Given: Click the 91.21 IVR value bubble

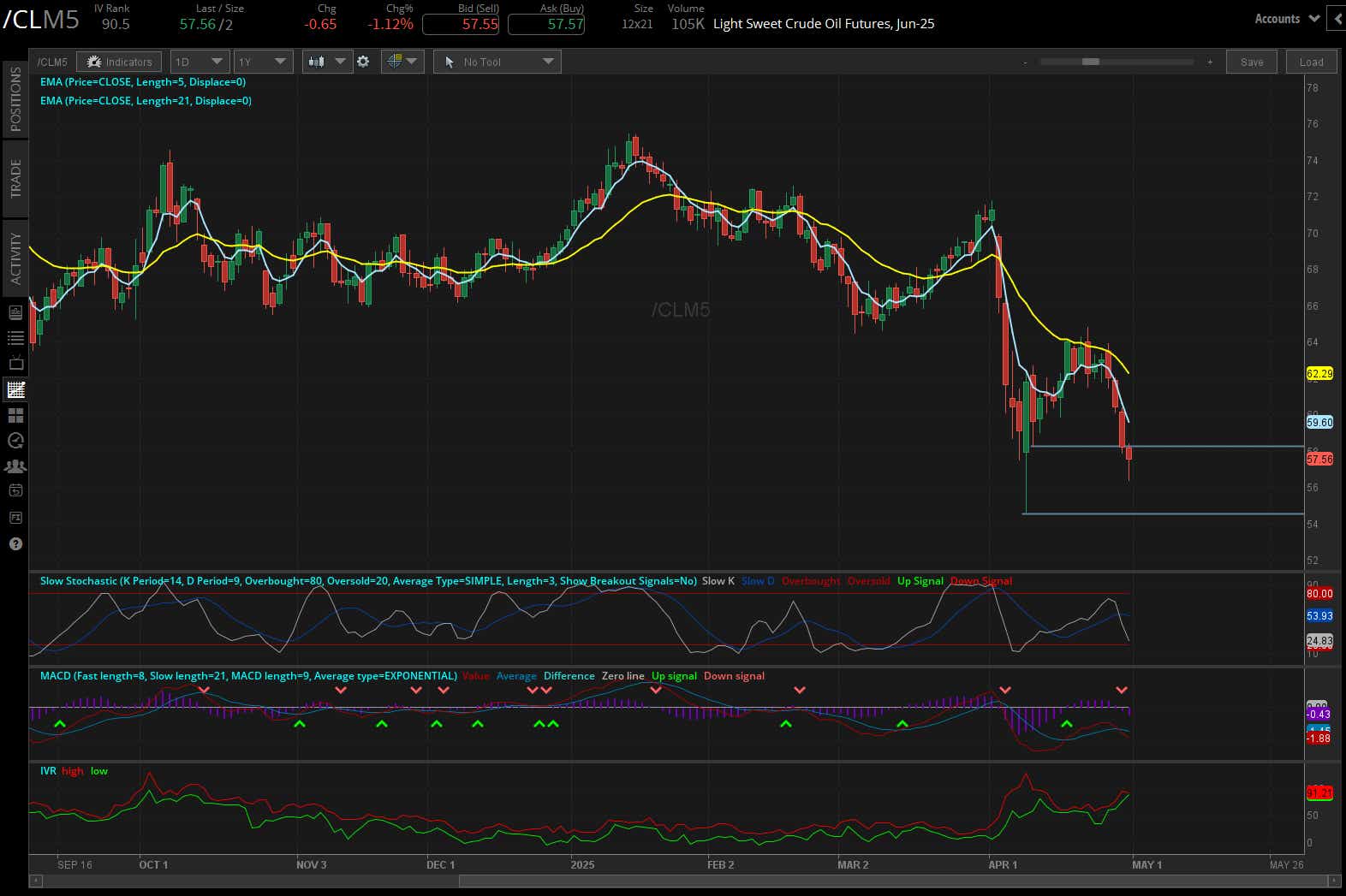Looking at the screenshot, I should [1319, 793].
